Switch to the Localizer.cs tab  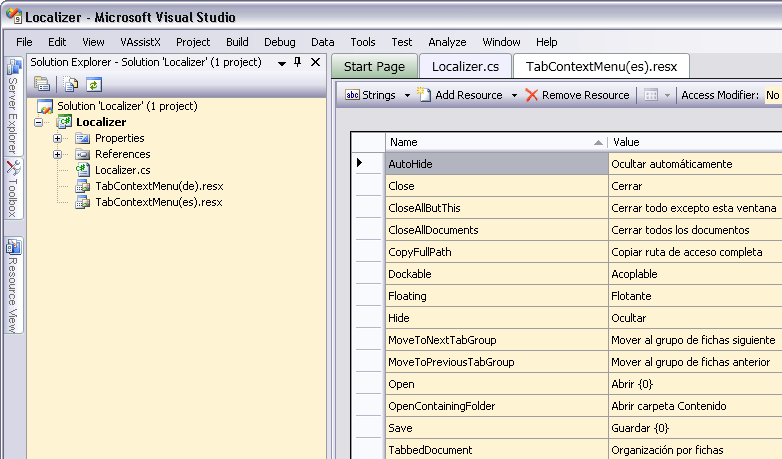[465, 66]
